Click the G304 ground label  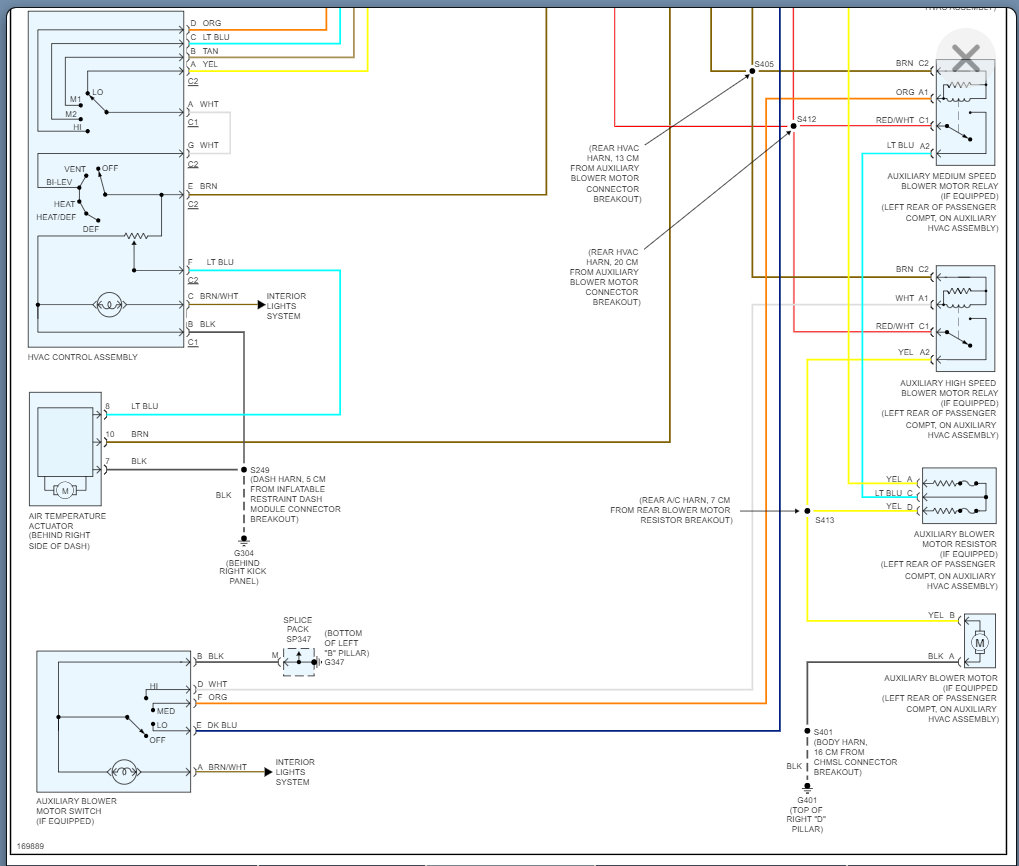[x=244, y=554]
